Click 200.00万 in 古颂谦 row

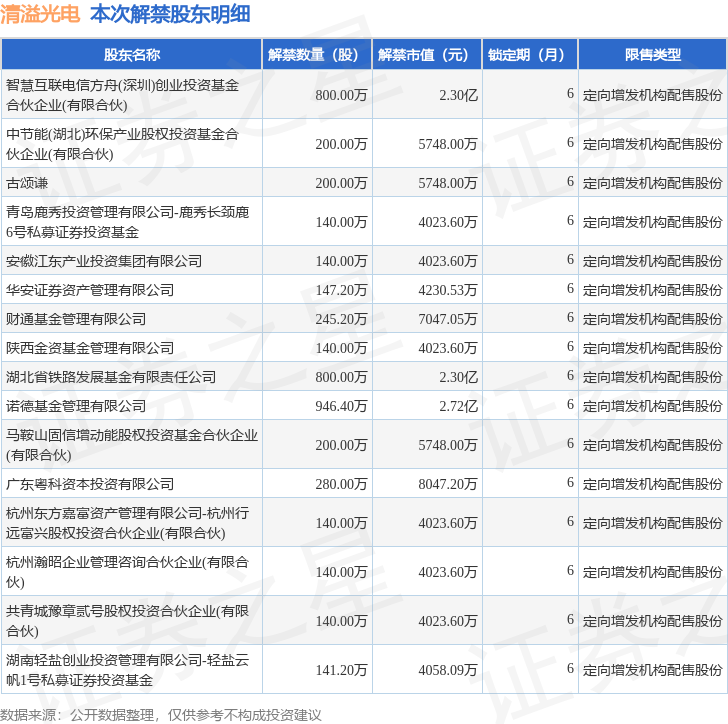click(341, 183)
